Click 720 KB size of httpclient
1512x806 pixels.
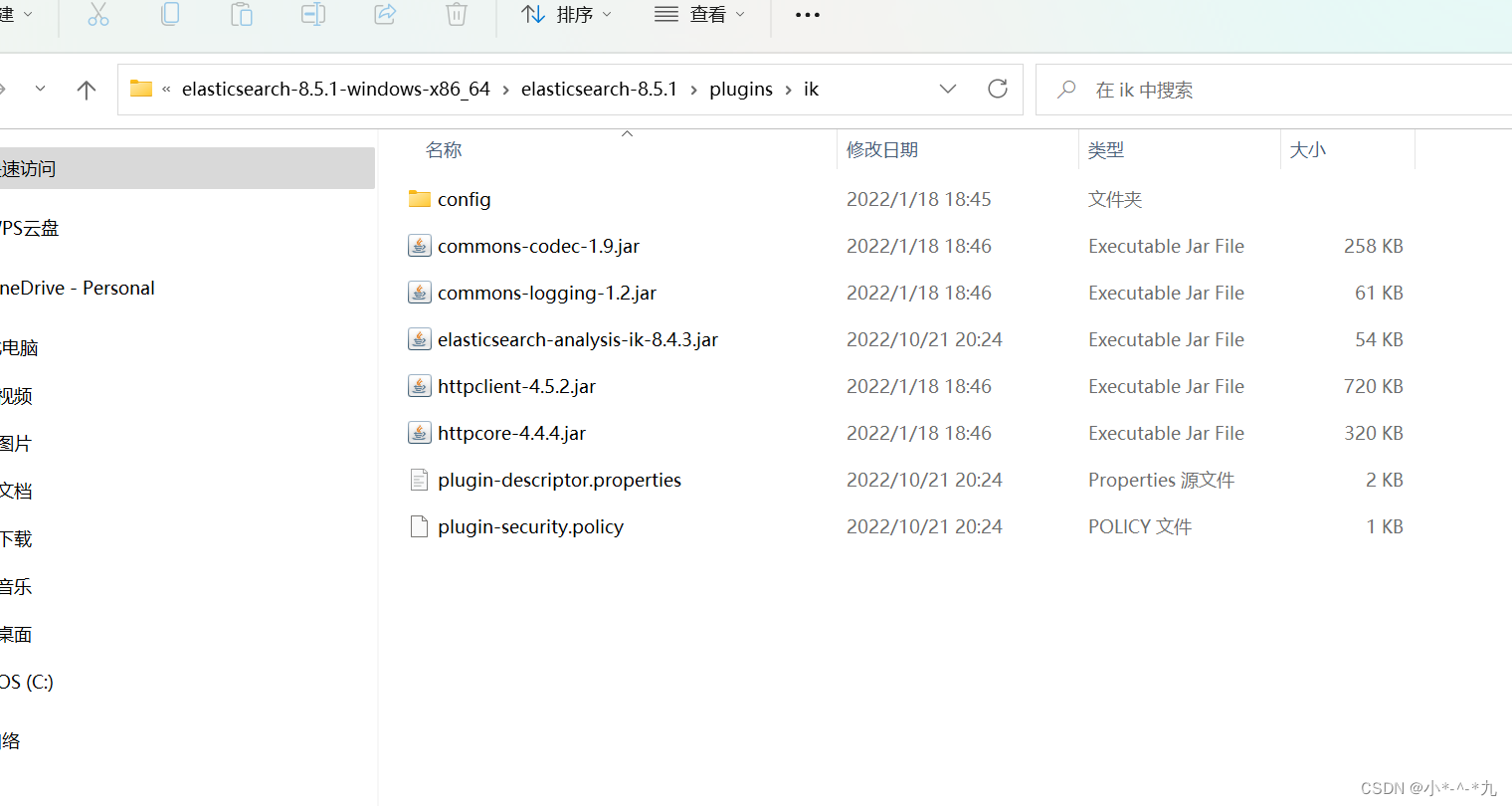1373,386
